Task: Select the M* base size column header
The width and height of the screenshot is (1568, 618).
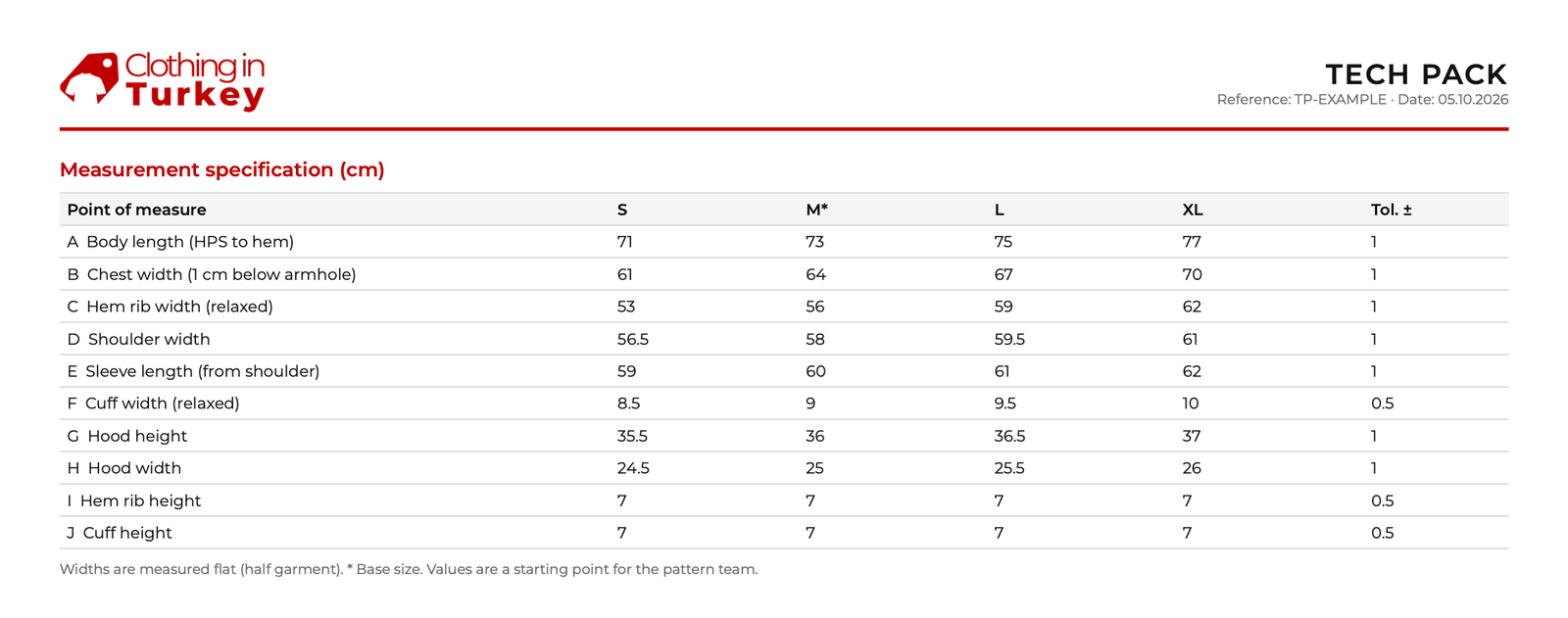Action: (816, 210)
